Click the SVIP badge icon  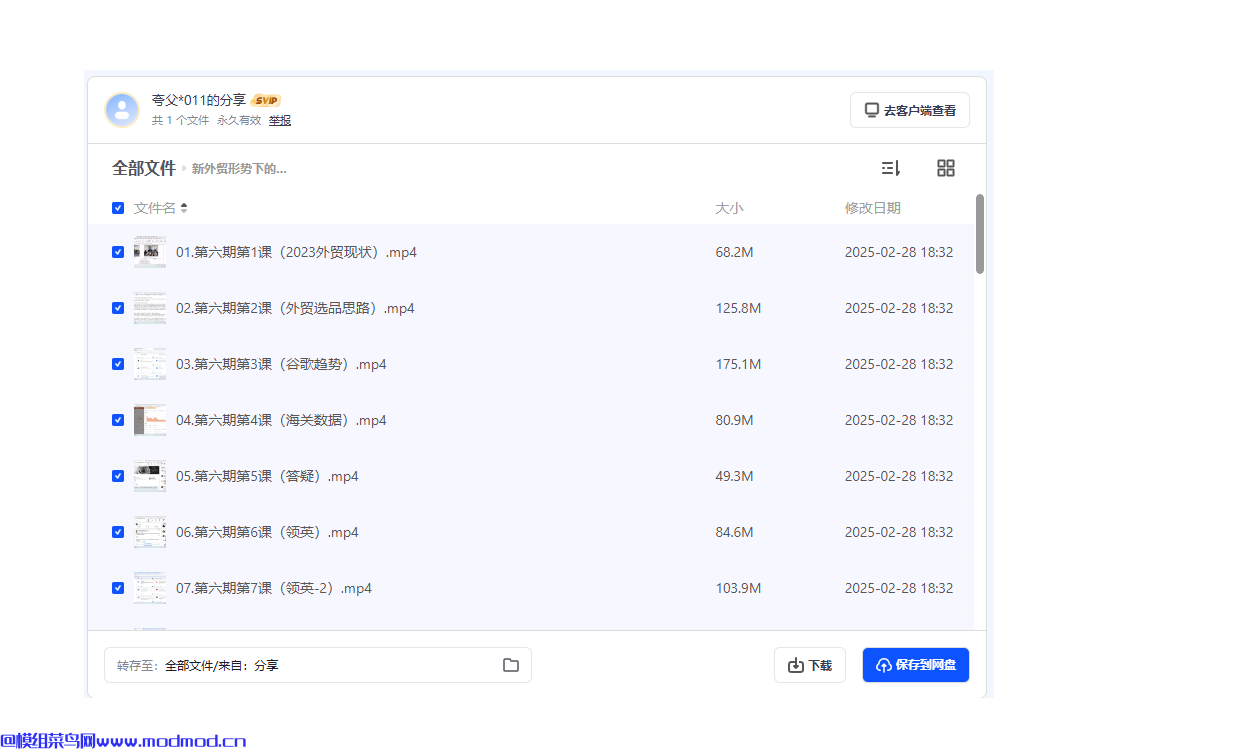pyautogui.click(x=266, y=100)
